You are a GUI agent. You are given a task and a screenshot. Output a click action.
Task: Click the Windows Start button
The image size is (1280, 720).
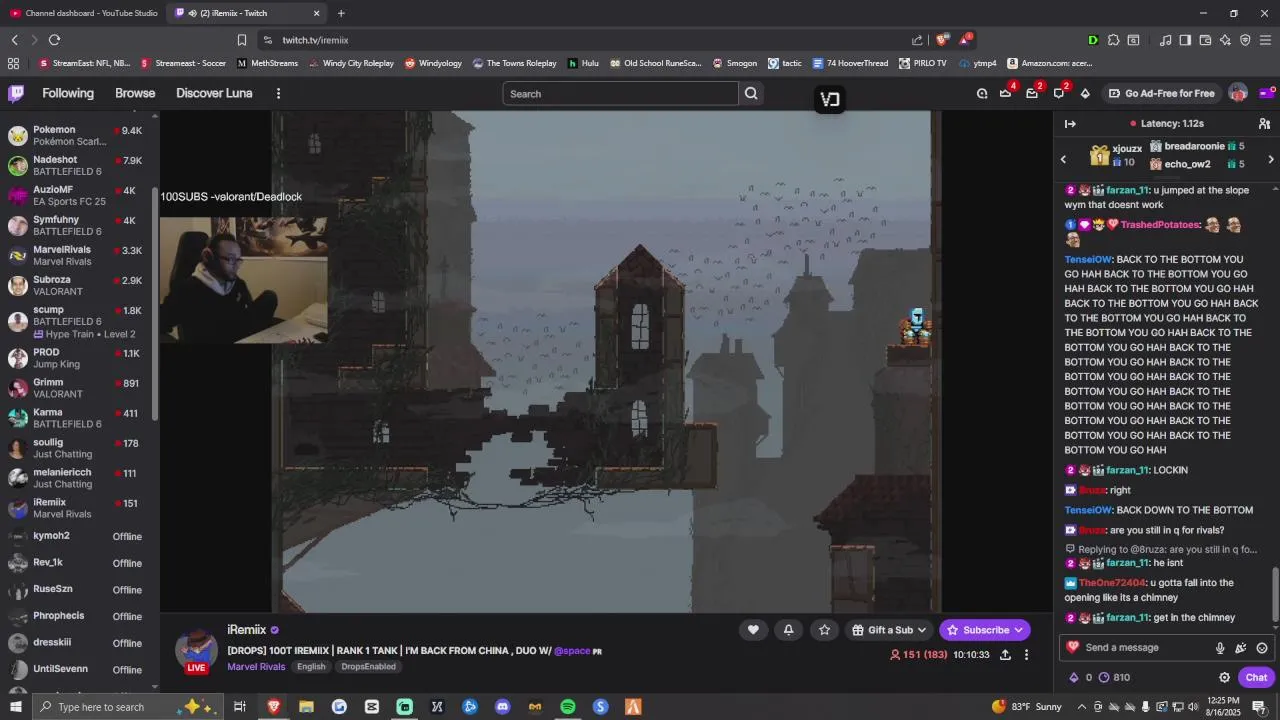(x=16, y=707)
